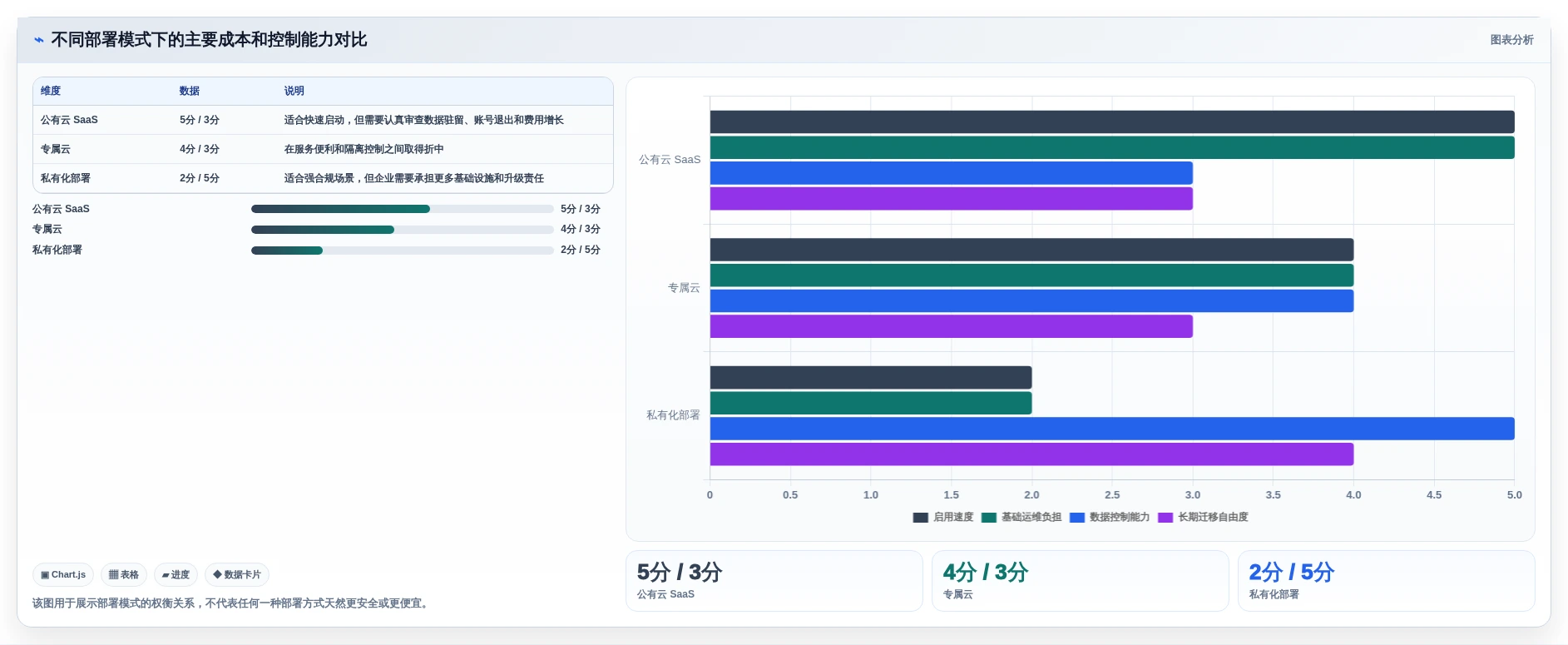This screenshot has width=1568, height=645.
Task: Click 公有云 SaaS blue 数据控制能力 chart bar
Action: [951, 173]
